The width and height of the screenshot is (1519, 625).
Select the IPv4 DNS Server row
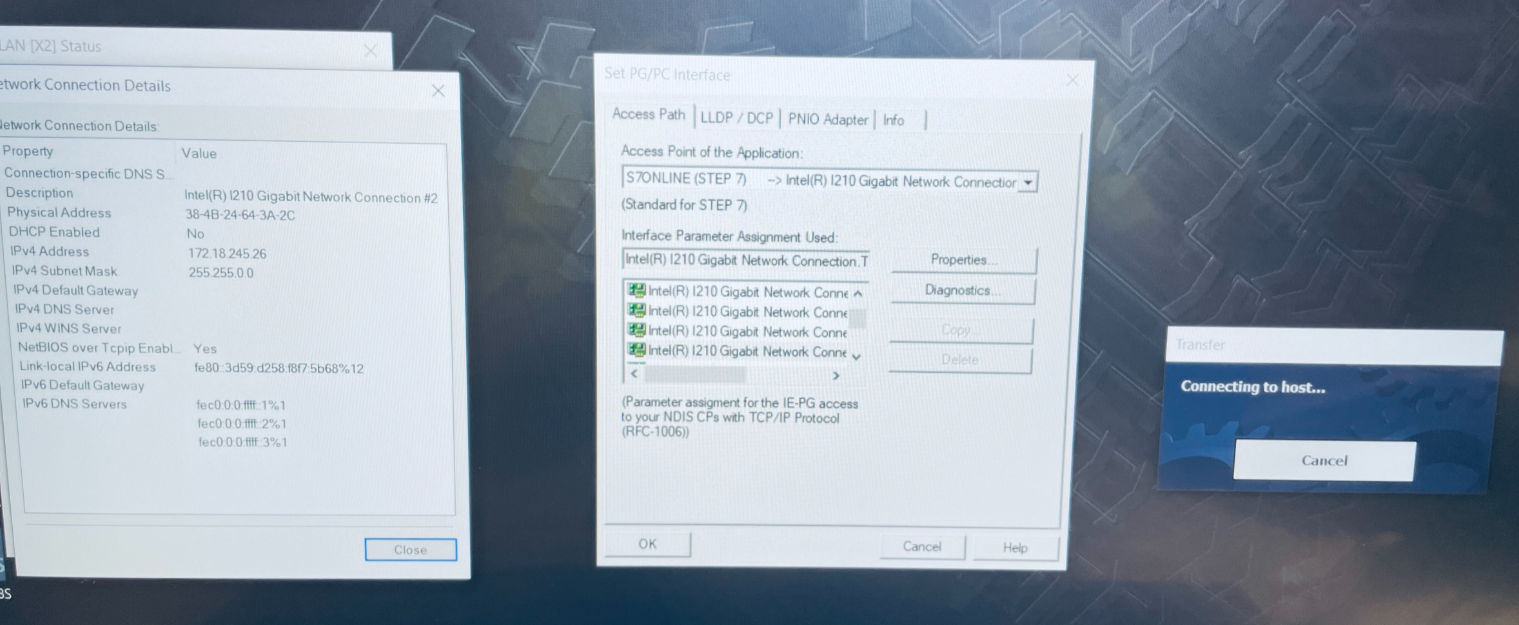point(229,310)
